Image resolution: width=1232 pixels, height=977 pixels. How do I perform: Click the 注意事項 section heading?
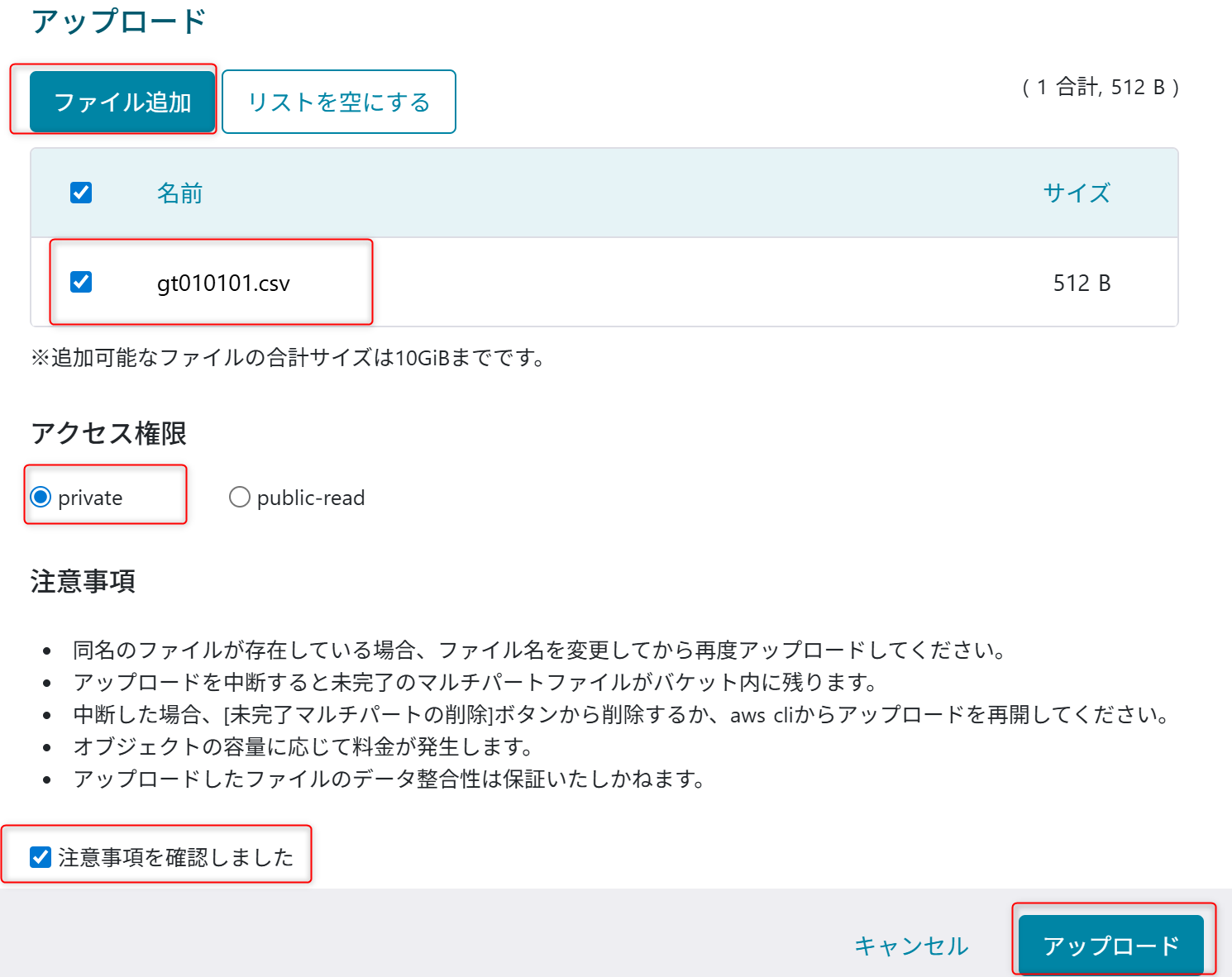[84, 581]
